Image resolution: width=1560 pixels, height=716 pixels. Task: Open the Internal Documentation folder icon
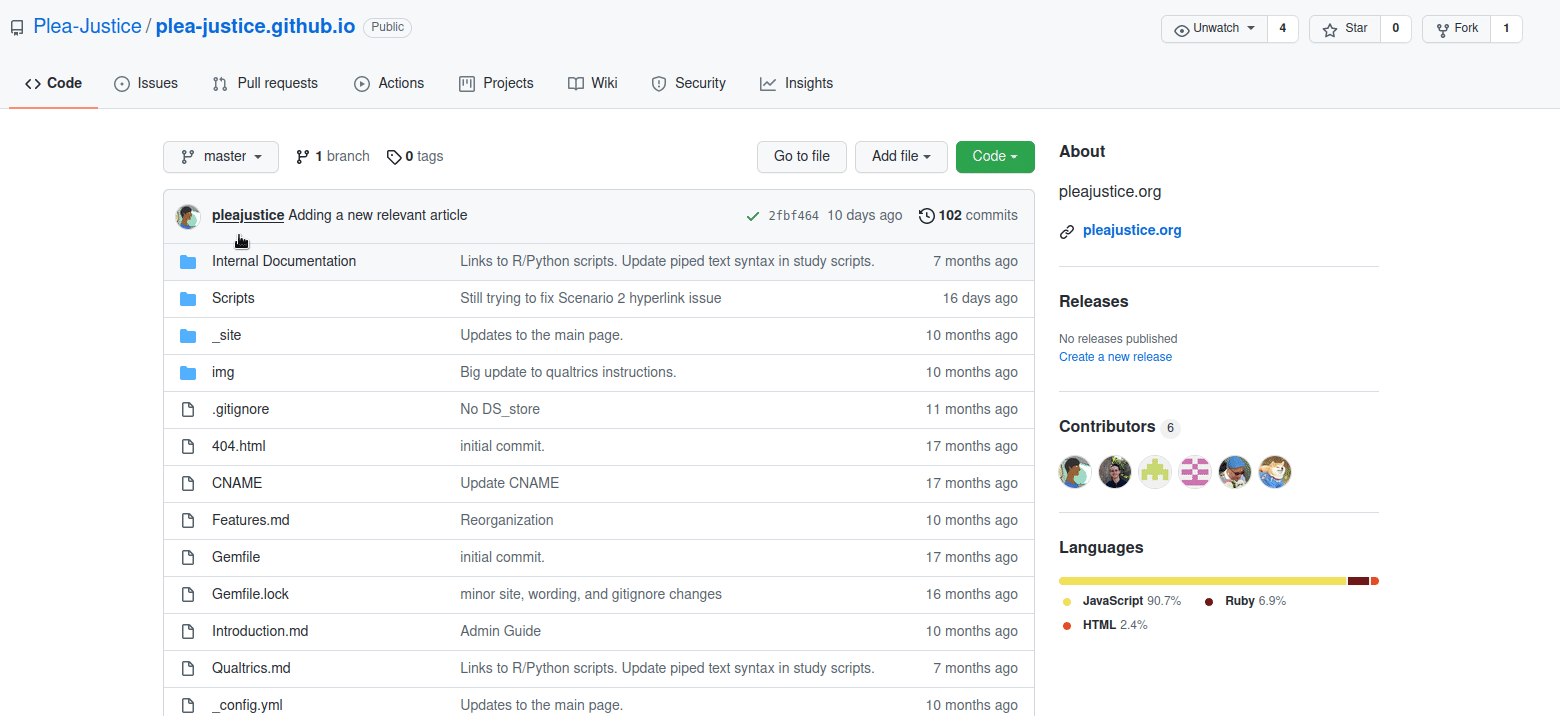188,262
